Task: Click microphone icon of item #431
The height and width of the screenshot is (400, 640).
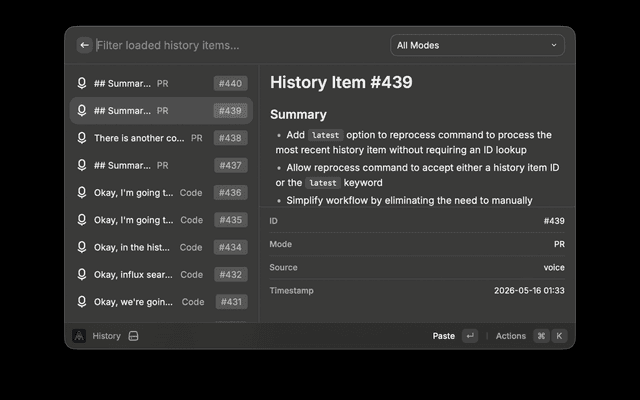Action: 82,302
